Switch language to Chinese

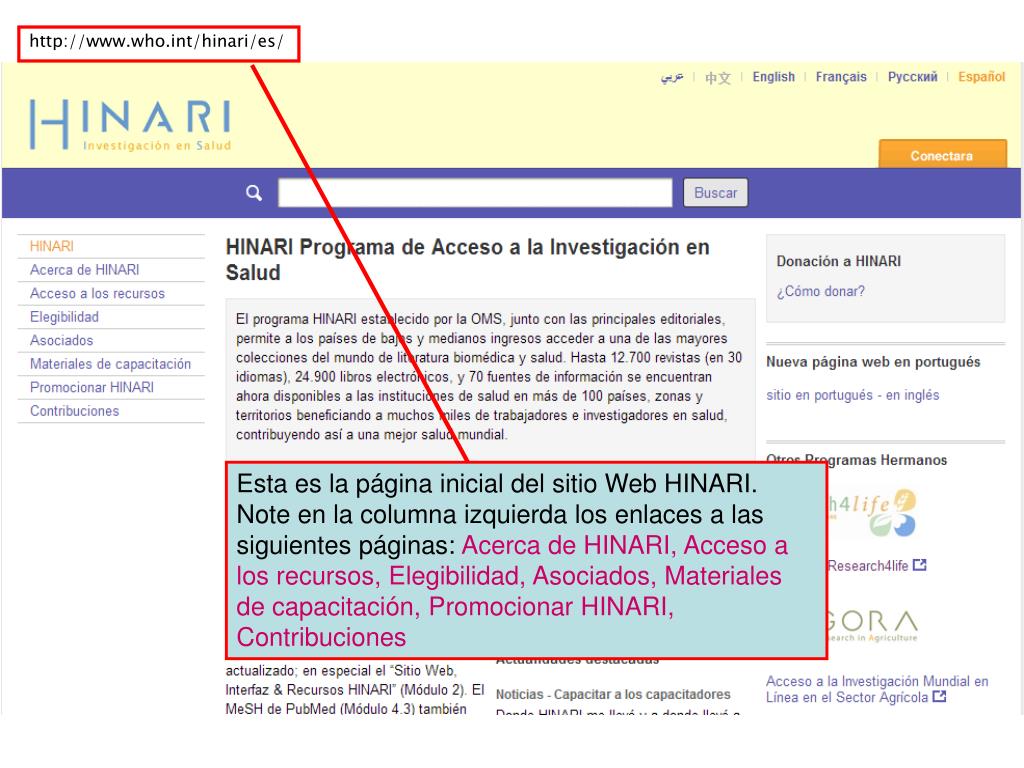(718, 78)
